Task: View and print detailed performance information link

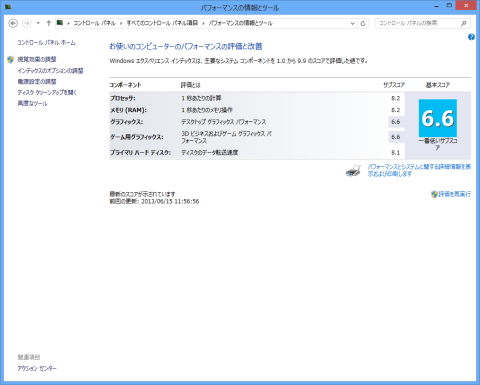Action: [419, 170]
